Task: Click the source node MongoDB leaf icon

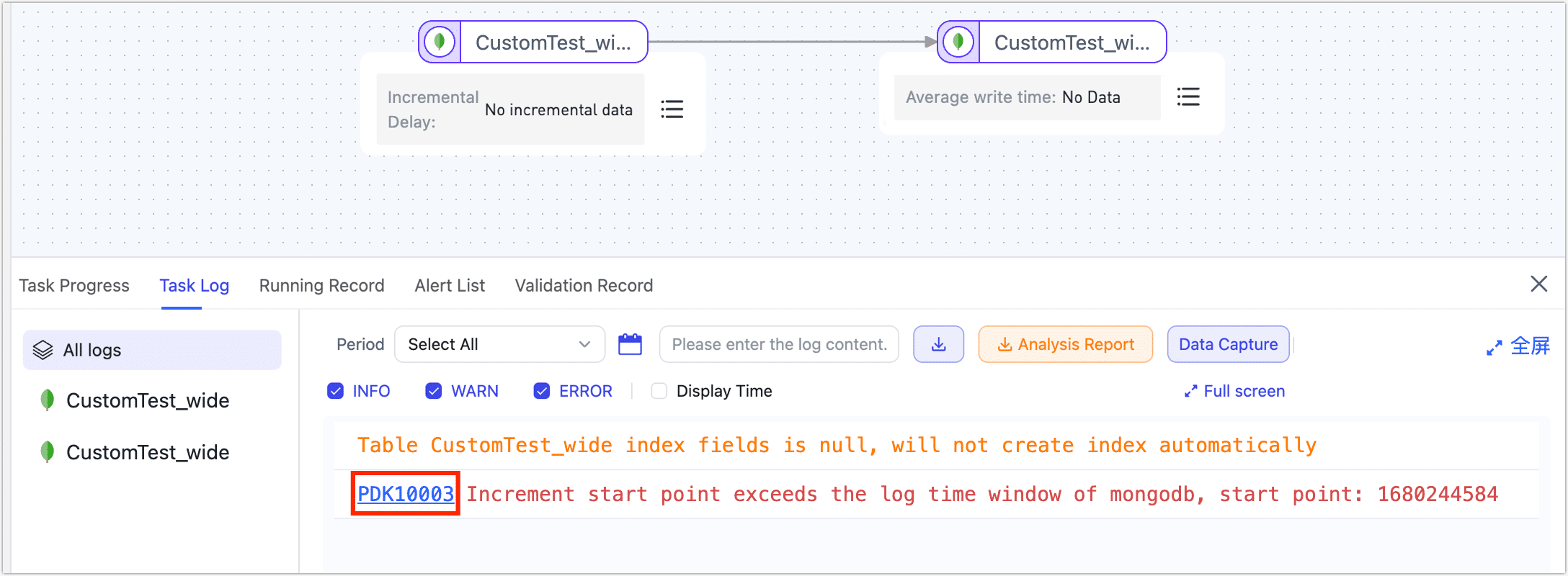Action: [440, 42]
